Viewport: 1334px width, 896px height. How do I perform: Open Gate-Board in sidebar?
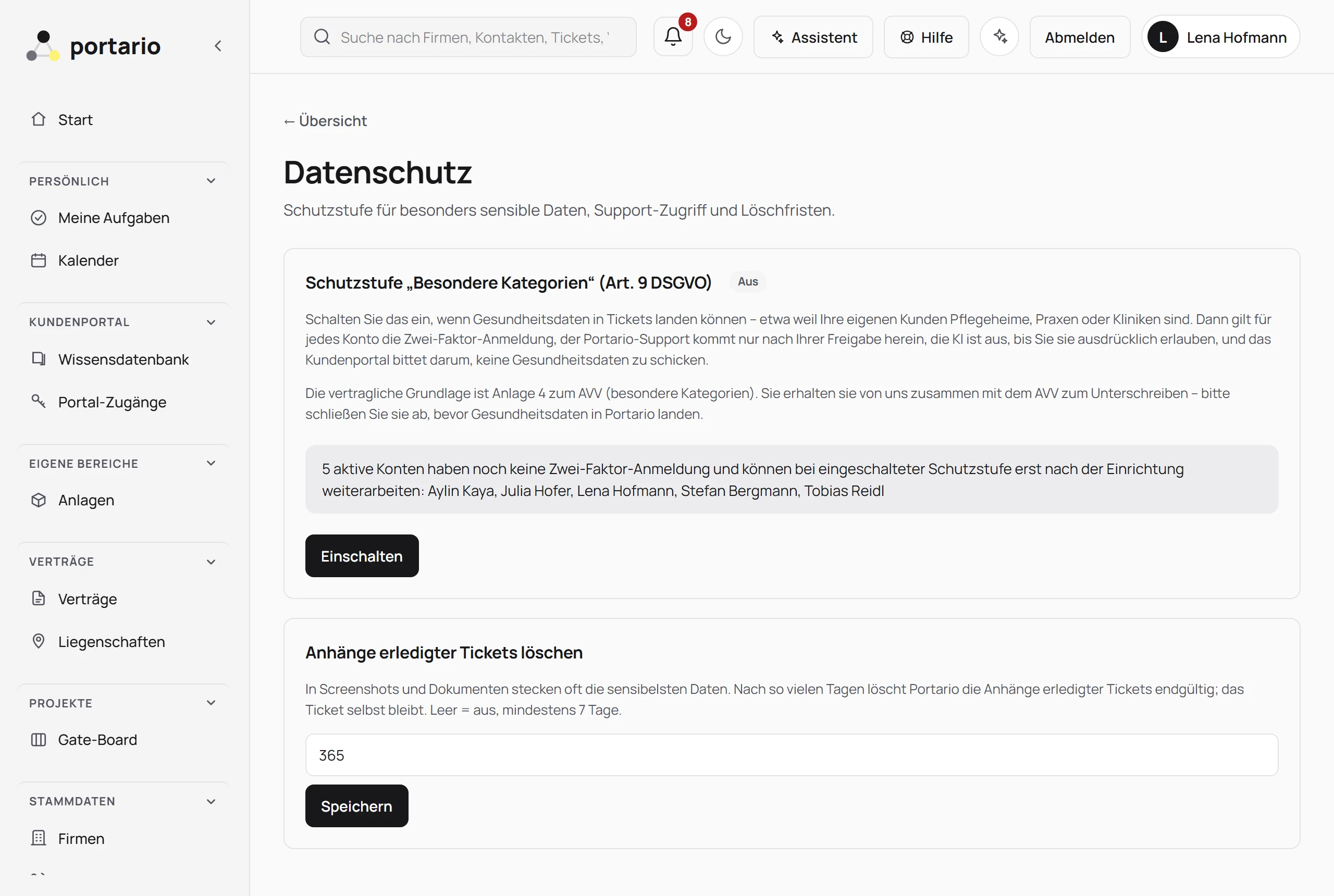click(124, 739)
